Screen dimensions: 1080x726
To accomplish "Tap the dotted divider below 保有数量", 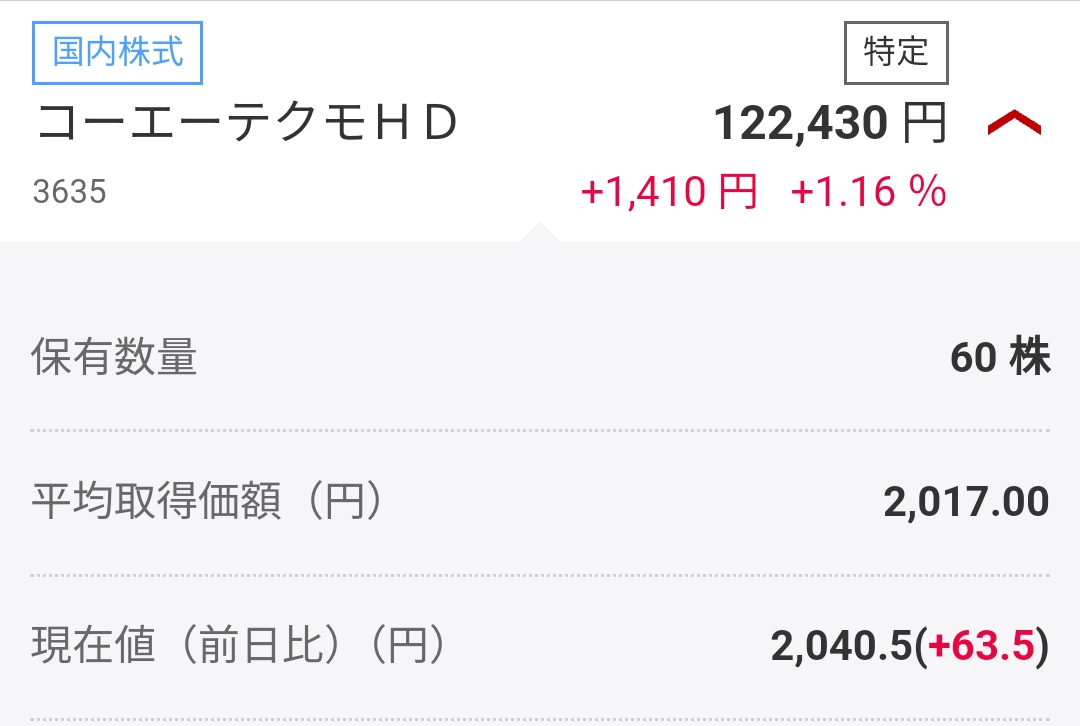I will click(540, 431).
